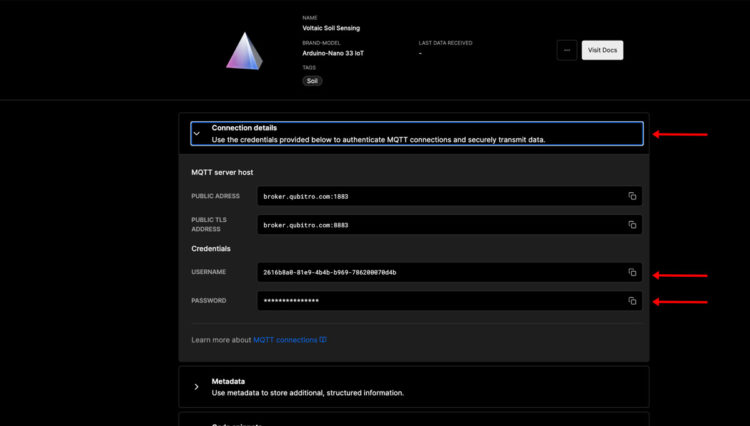The width and height of the screenshot is (750, 426).
Task: Click the pyramid device image
Action: pyautogui.click(x=244, y=51)
